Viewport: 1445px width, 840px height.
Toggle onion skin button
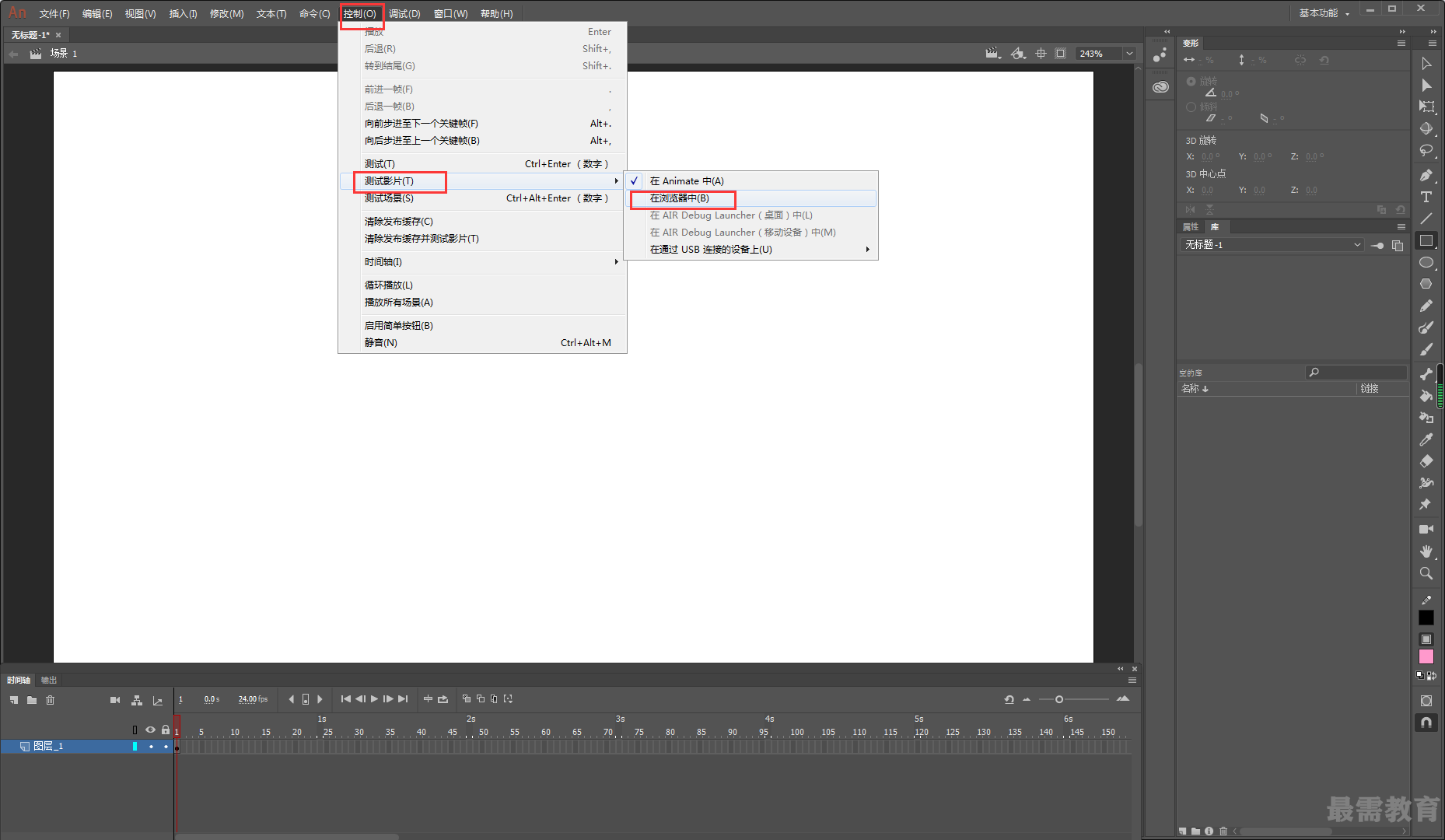(x=467, y=699)
